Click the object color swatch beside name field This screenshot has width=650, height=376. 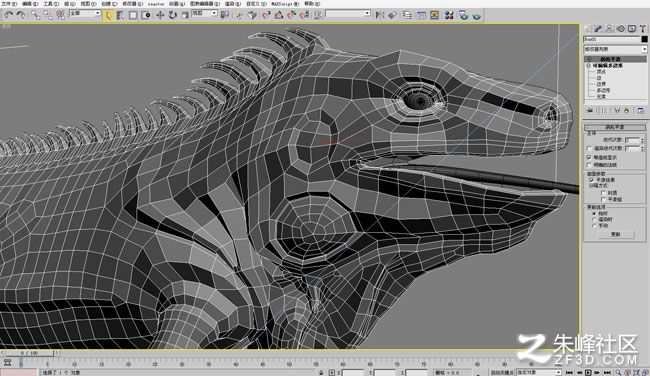[x=644, y=39]
